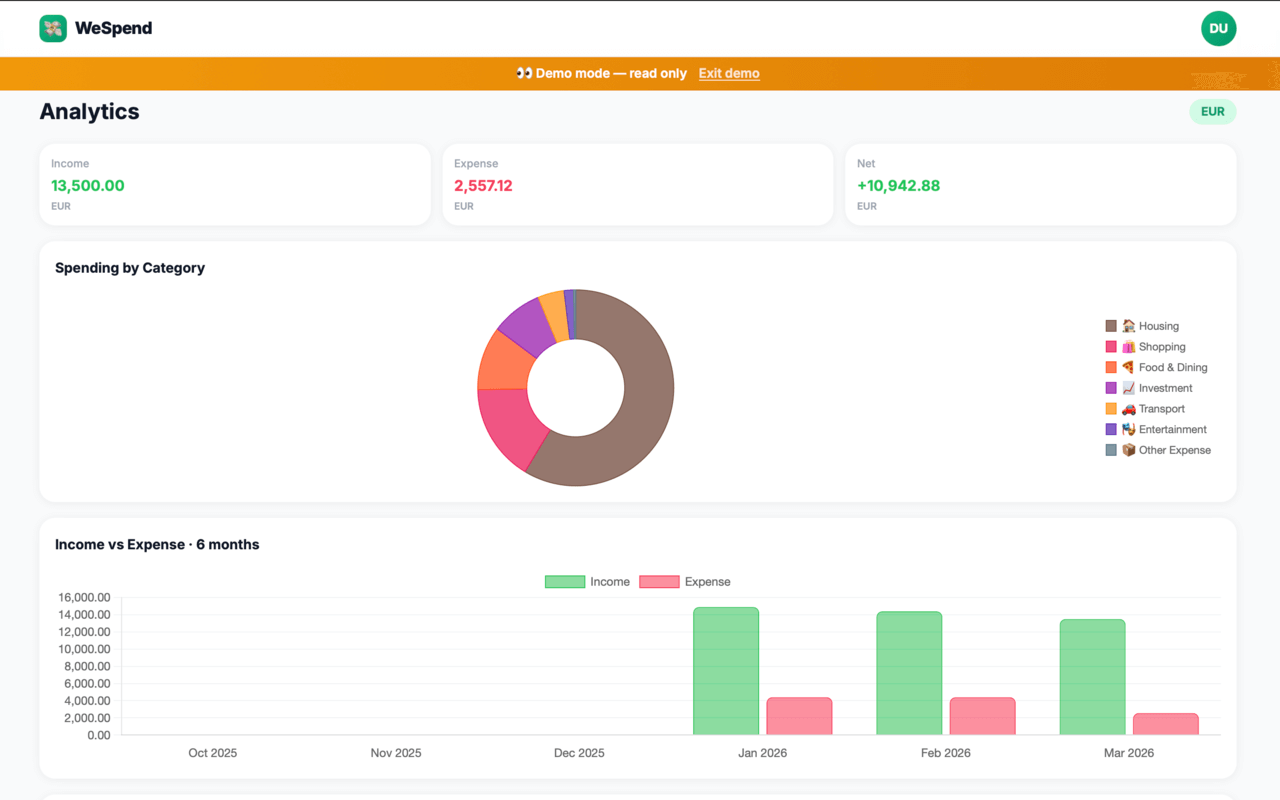Viewport: 1280px width, 800px height.
Task: Click the Investment chart icon
Action: [x=1131, y=388]
